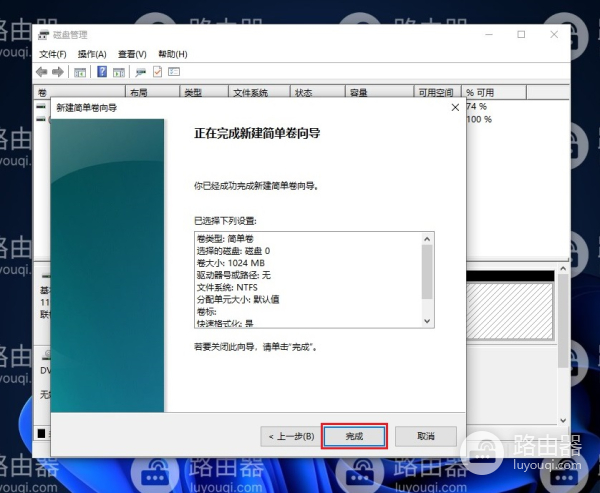Open the blue question-mark Help icon
The width and height of the screenshot is (600, 493).
coord(102,72)
